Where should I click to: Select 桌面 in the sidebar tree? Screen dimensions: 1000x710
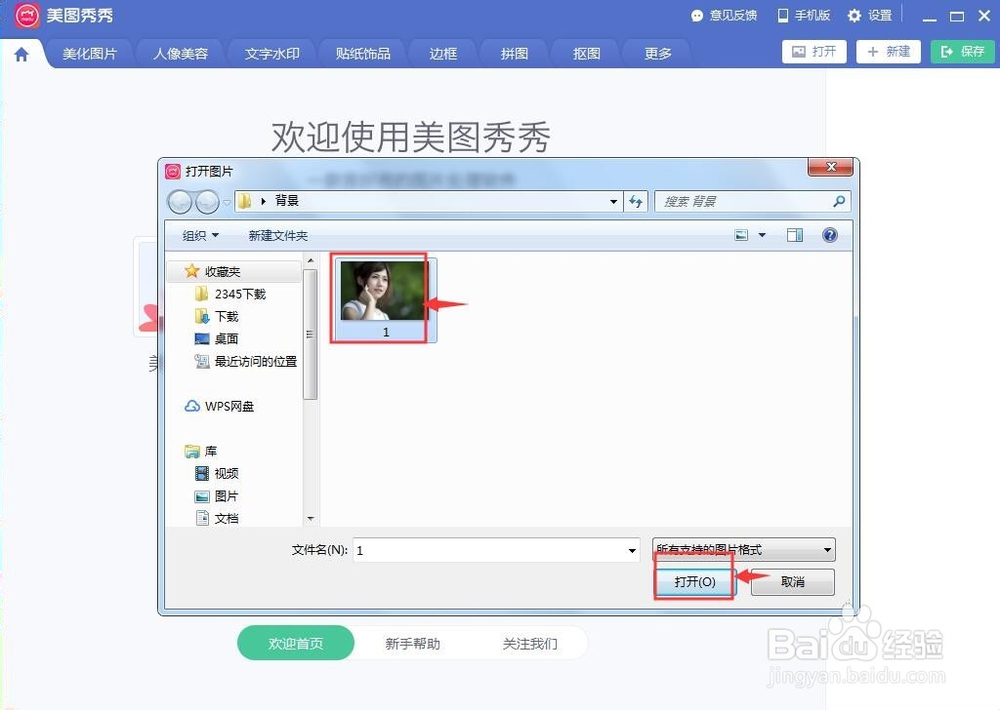pyautogui.click(x=223, y=337)
